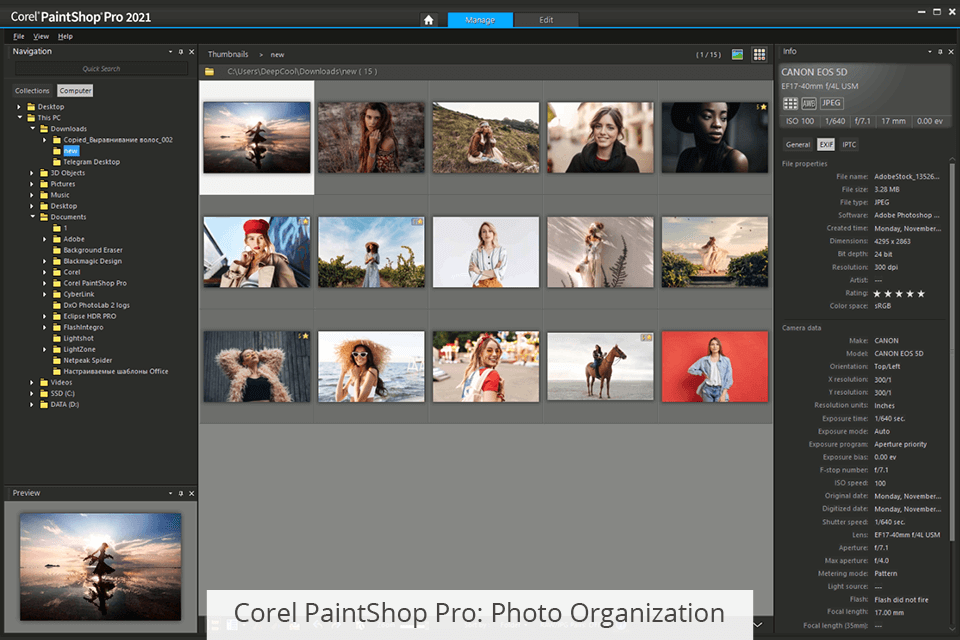960x640 pixels.
Task: Show the Collections view in Navigation
Action: 32,91
